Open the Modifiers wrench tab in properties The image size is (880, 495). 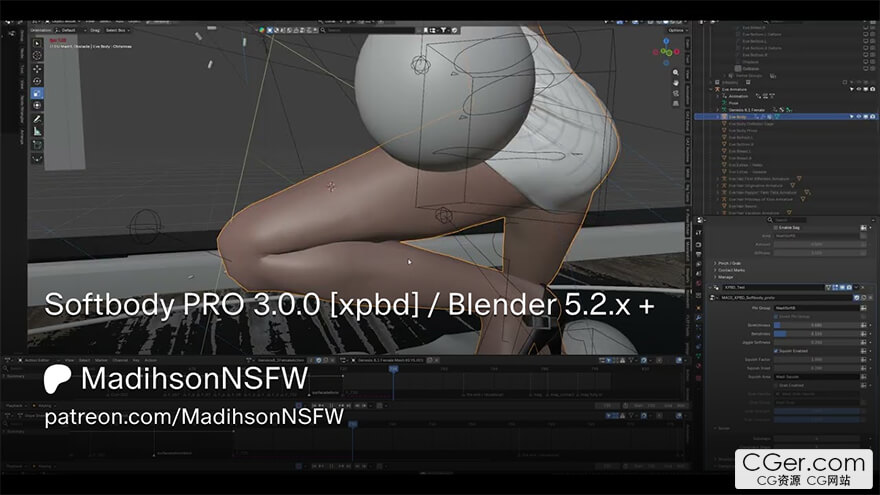[x=699, y=318]
